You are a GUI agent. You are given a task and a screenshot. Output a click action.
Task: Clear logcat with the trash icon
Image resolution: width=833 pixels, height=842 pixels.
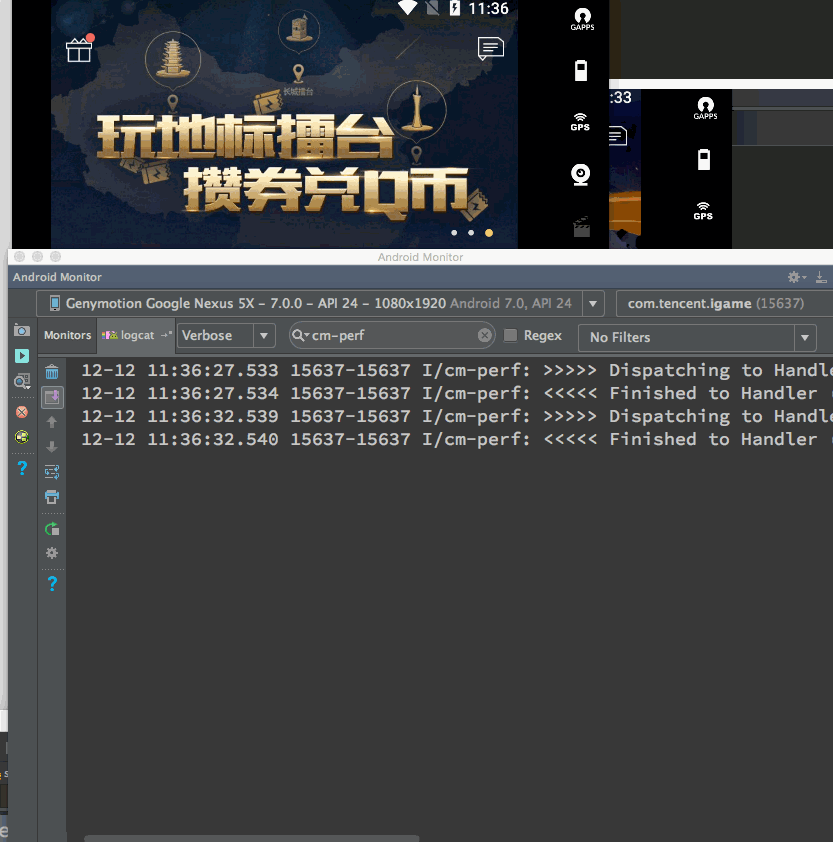click(52, 372)
